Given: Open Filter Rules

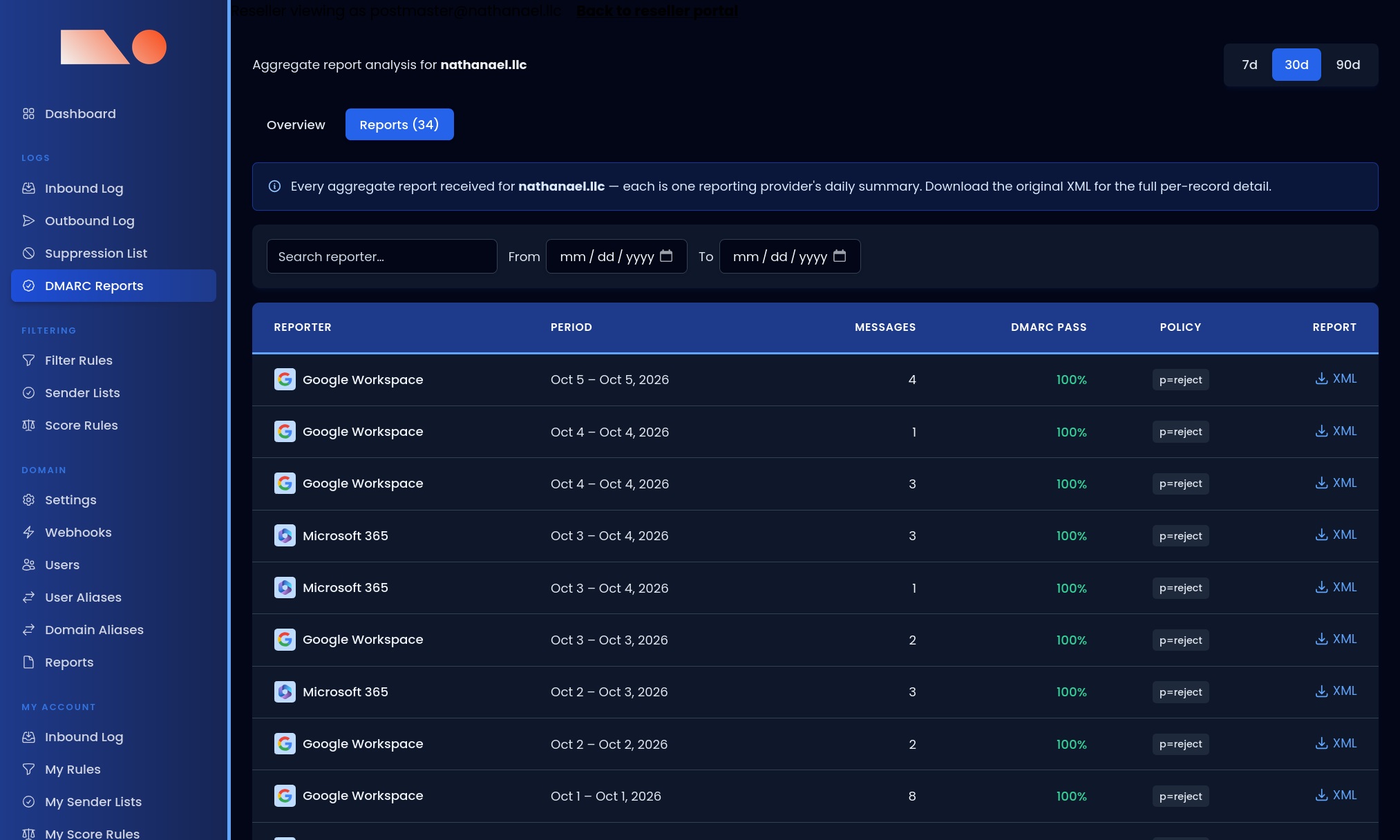Looking at the screenshot, I should tap(113, 361).
